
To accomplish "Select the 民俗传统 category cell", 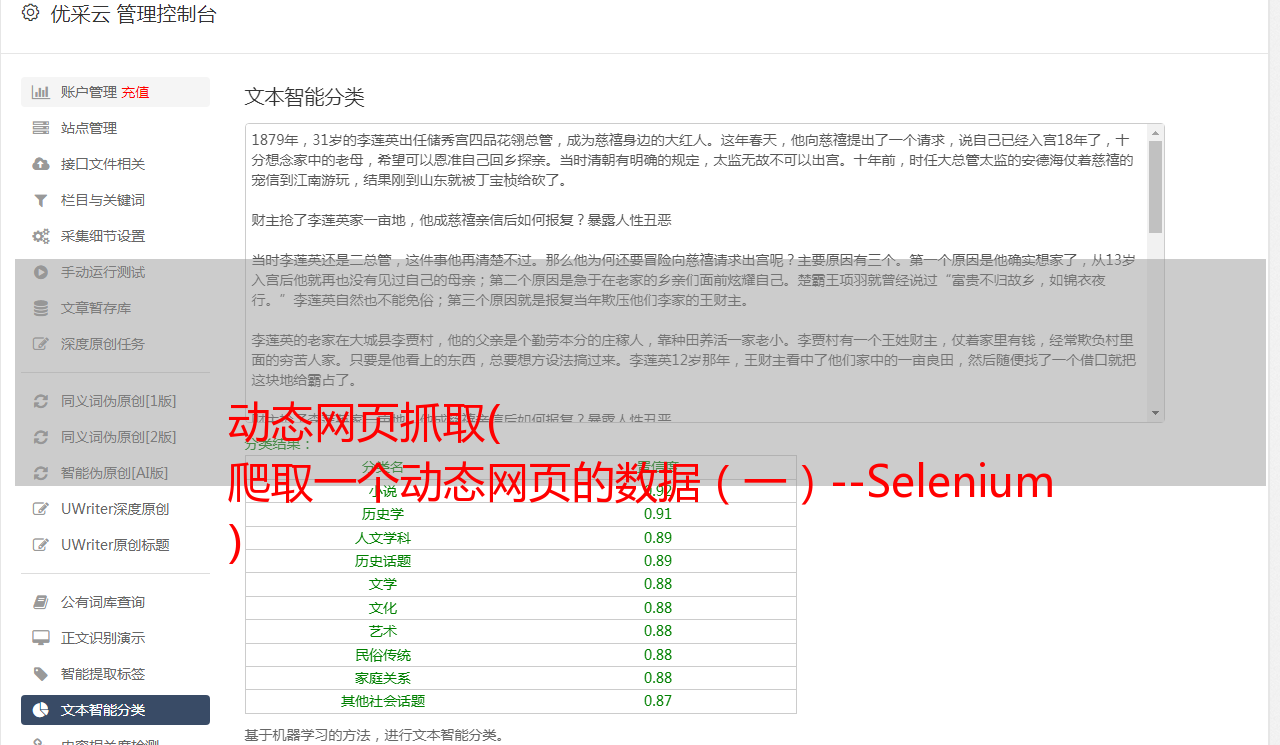I will (x=383, y=655).
